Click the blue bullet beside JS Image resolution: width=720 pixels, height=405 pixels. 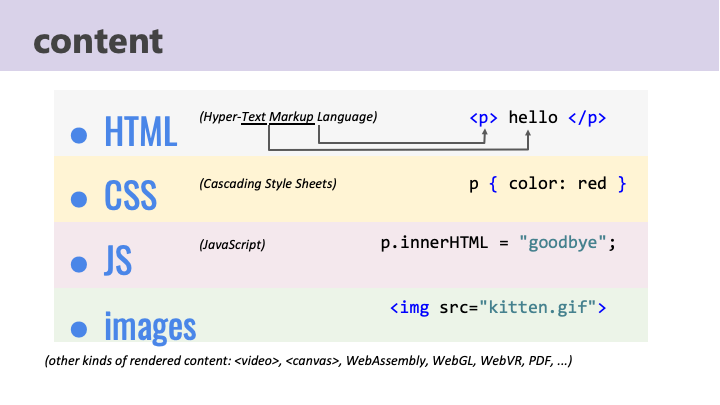tap(79, 264)
